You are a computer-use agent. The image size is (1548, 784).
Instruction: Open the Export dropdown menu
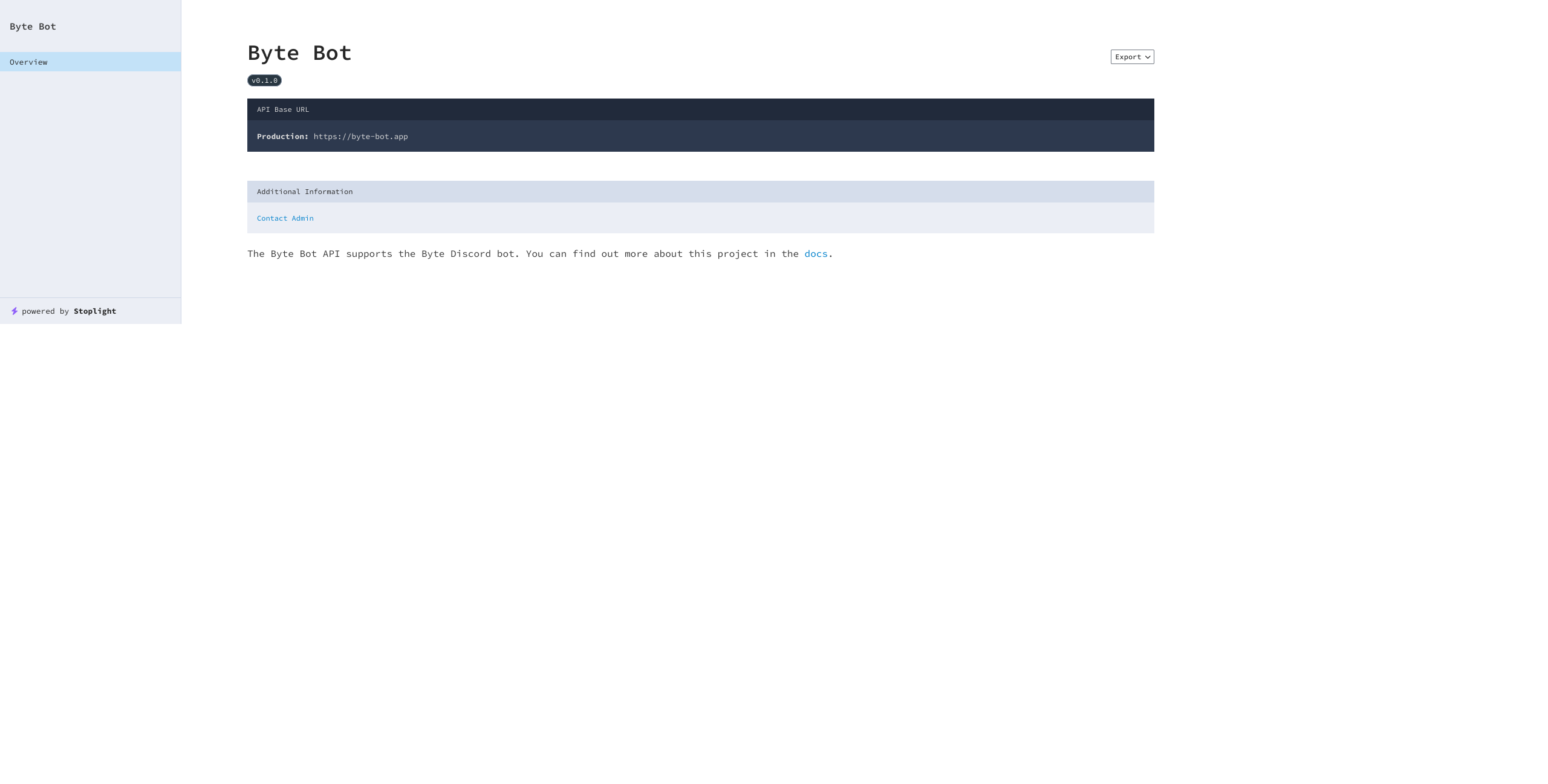1132,57
